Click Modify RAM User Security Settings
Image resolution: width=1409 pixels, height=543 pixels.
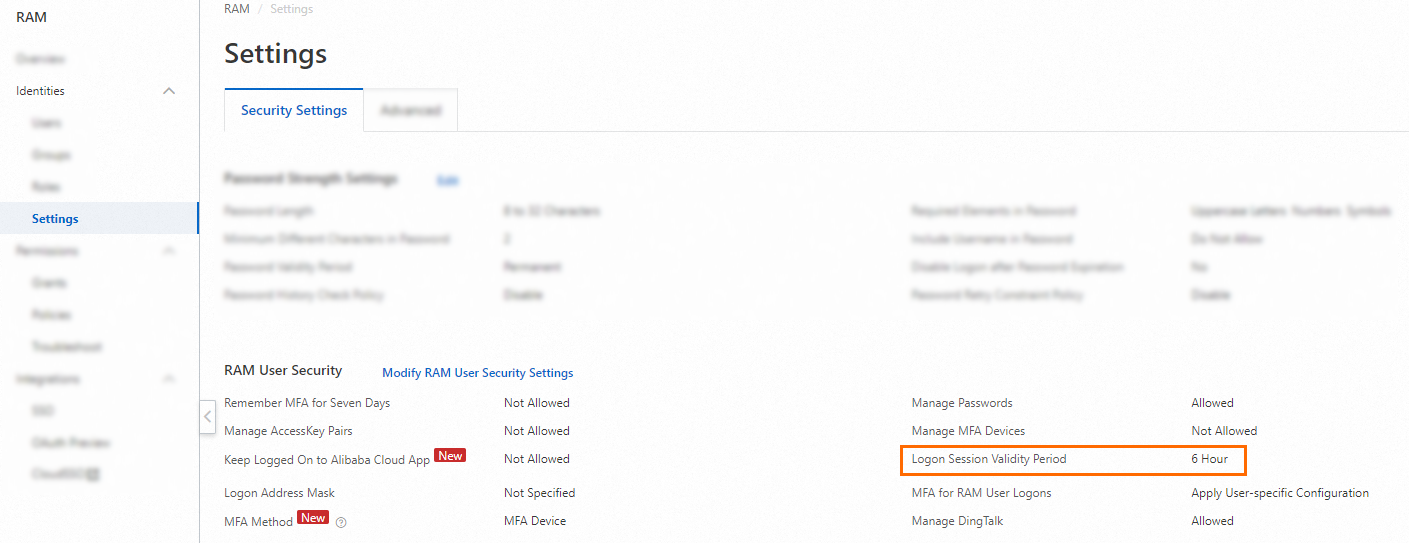click(478, 373)
